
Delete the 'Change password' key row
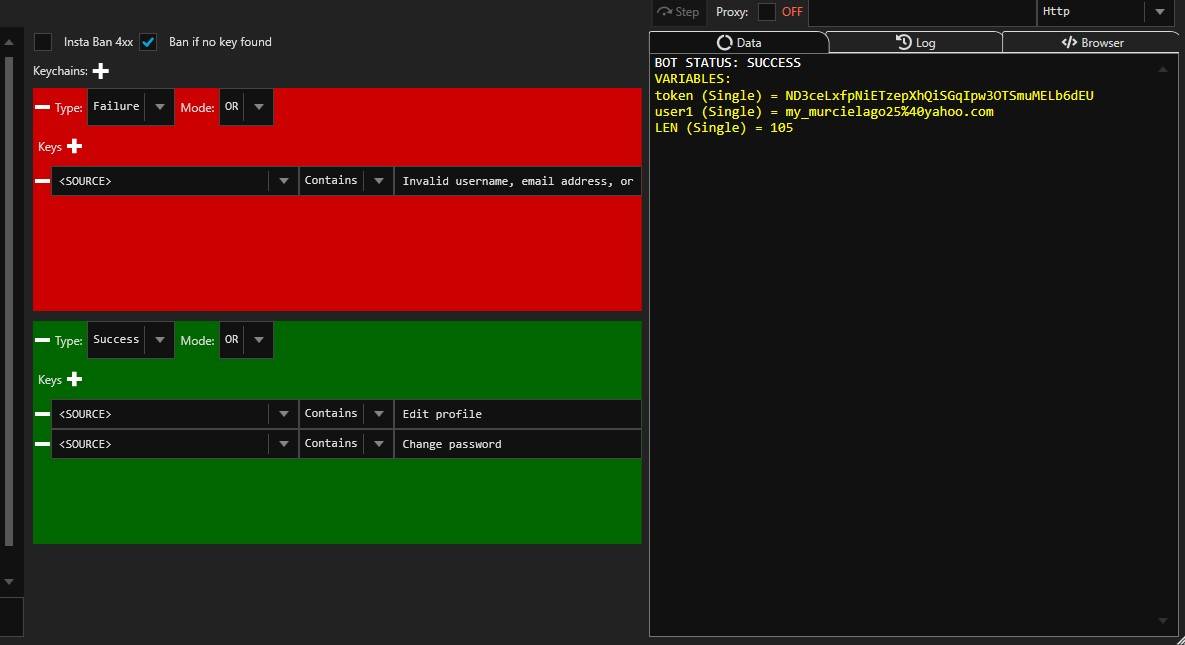pyautogui.click(x=43, y=444)
